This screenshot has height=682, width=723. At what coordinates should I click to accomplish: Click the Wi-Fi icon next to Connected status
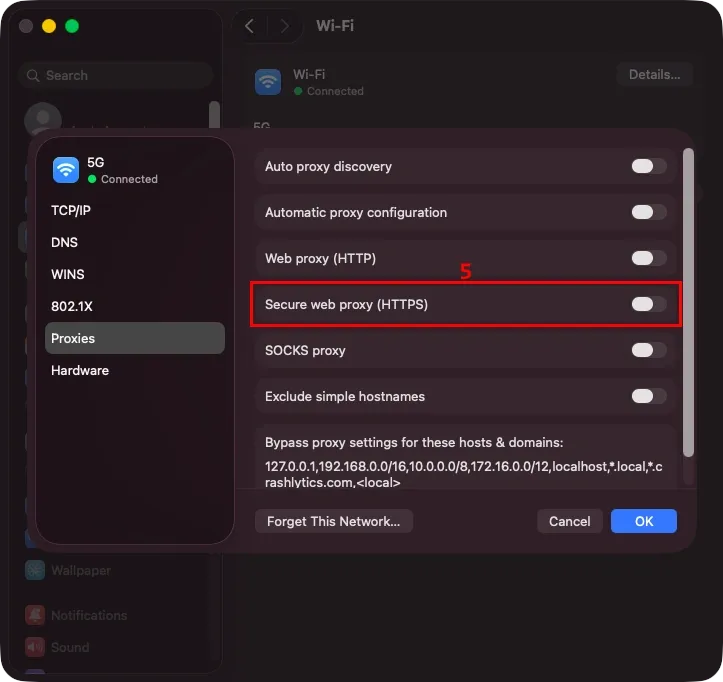coord(268,82)
